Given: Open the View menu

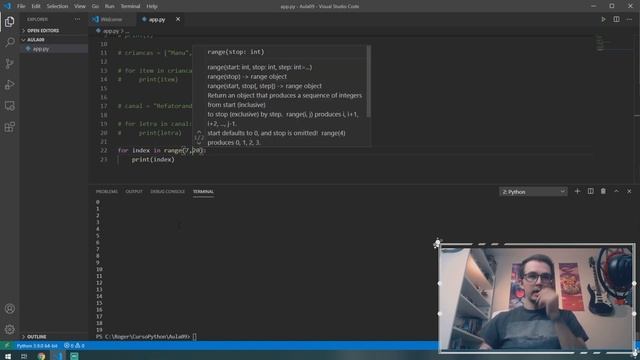Looking at the screenshot, I should click(x=80, y=6).
